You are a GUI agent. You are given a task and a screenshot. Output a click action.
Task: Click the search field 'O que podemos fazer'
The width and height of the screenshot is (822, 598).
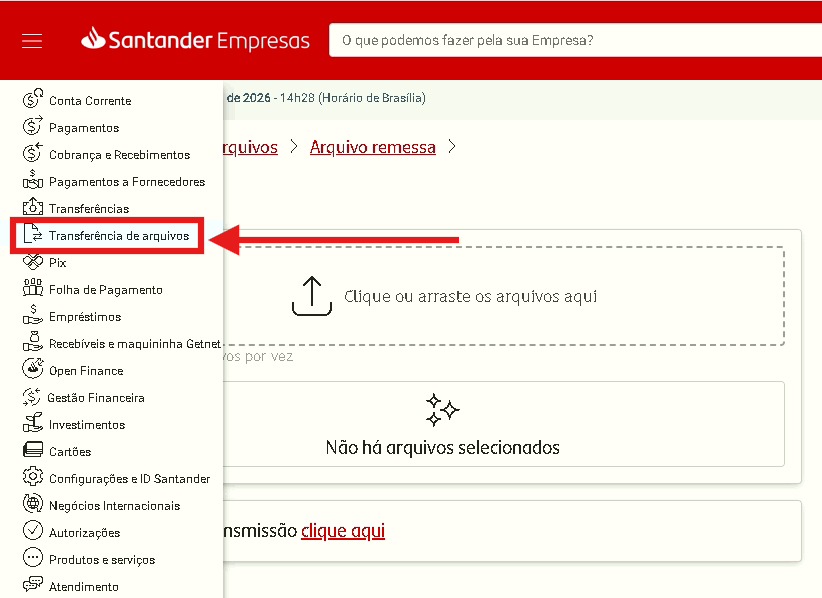pos(576,40)
